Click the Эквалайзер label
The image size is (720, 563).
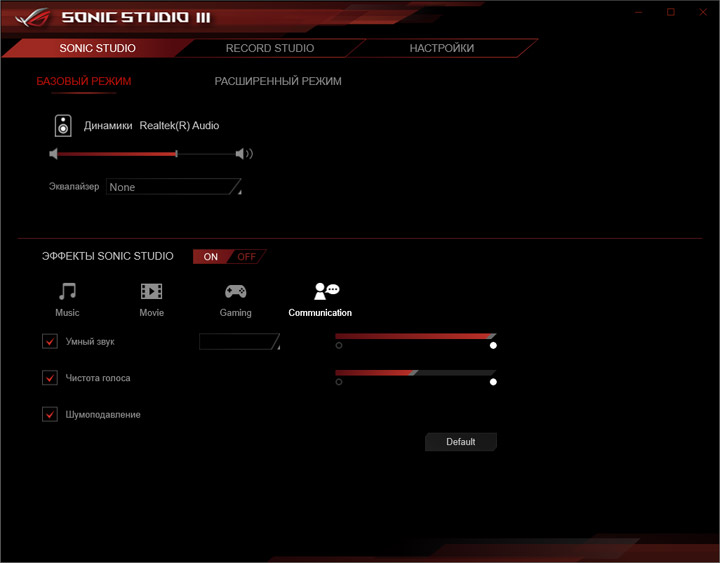pyautogui.click(x=74, y=186)
